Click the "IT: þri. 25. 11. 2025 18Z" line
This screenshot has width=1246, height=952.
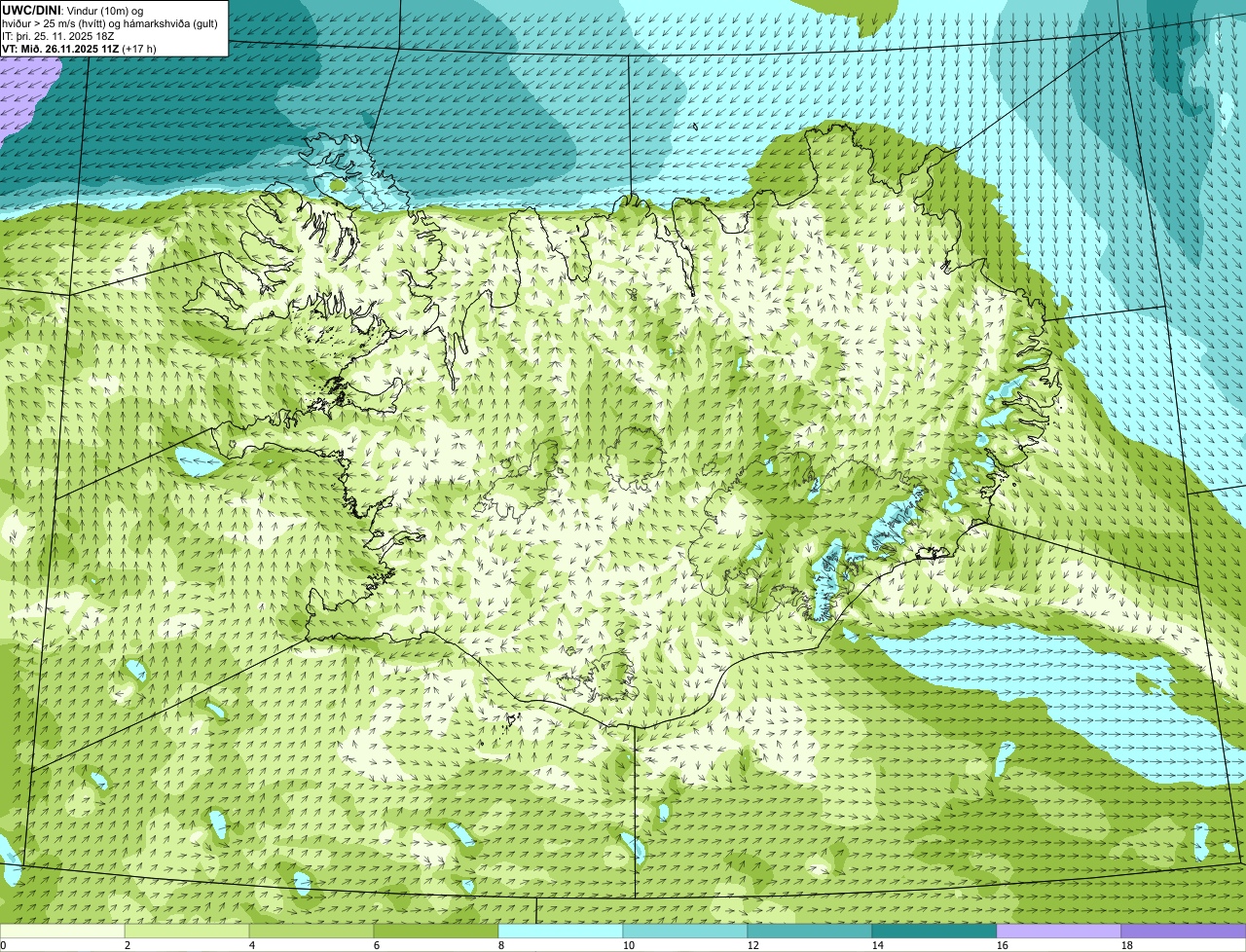(x=58, y=36)
